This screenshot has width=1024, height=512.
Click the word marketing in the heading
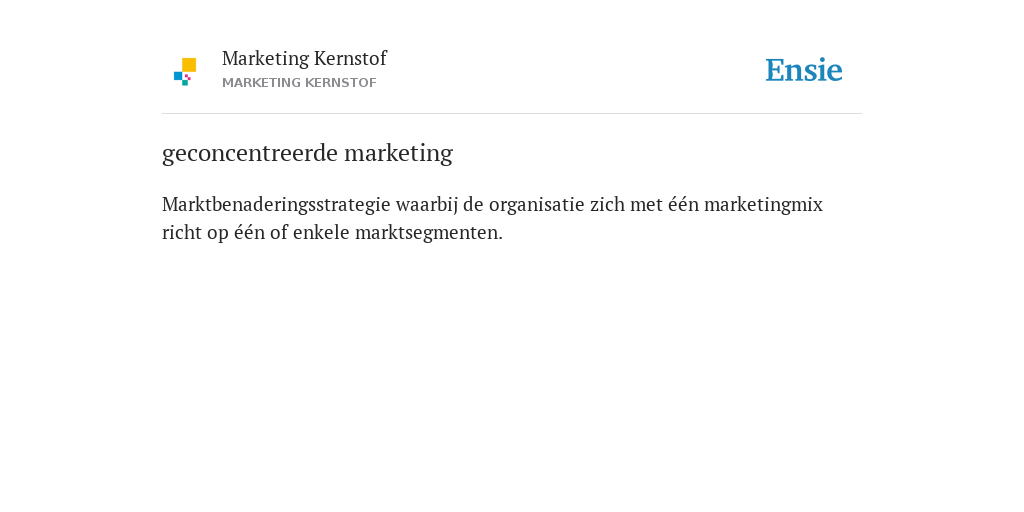click(x=398, y=154)
